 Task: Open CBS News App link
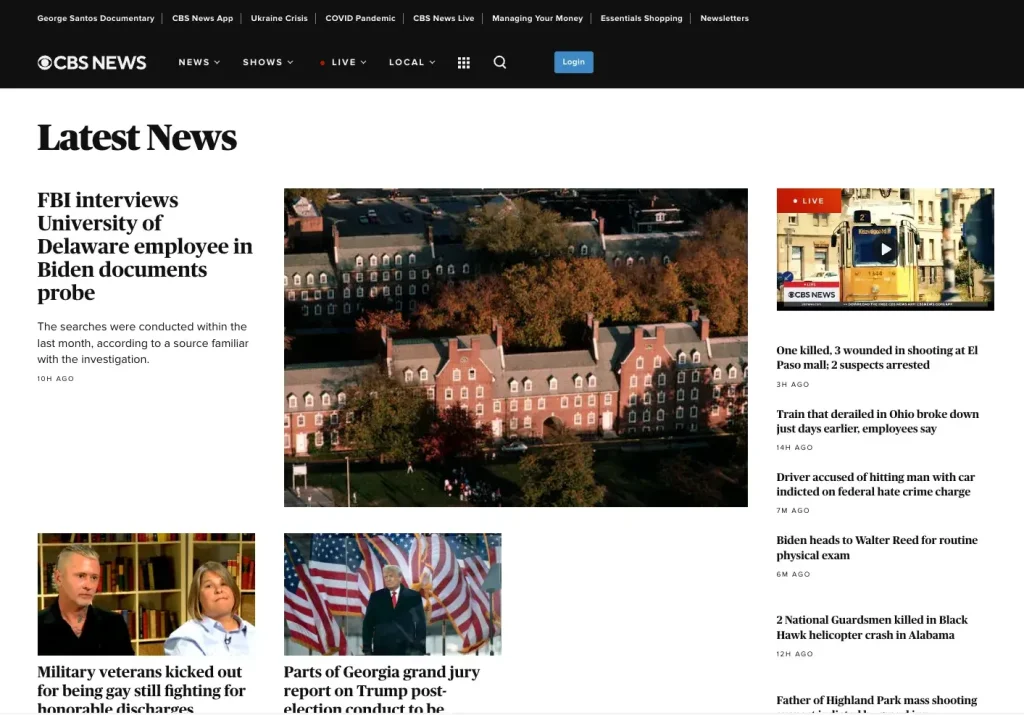[202, 18]
